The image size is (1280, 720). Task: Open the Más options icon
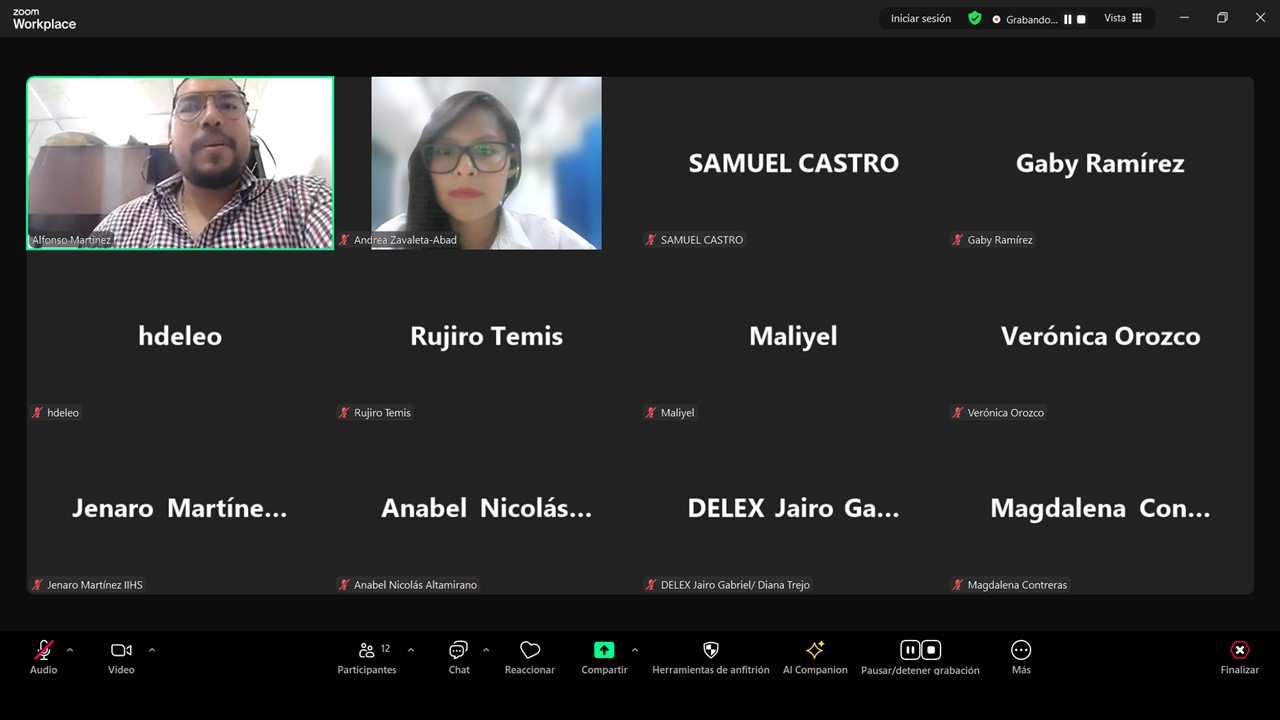tap(1021, 650)
